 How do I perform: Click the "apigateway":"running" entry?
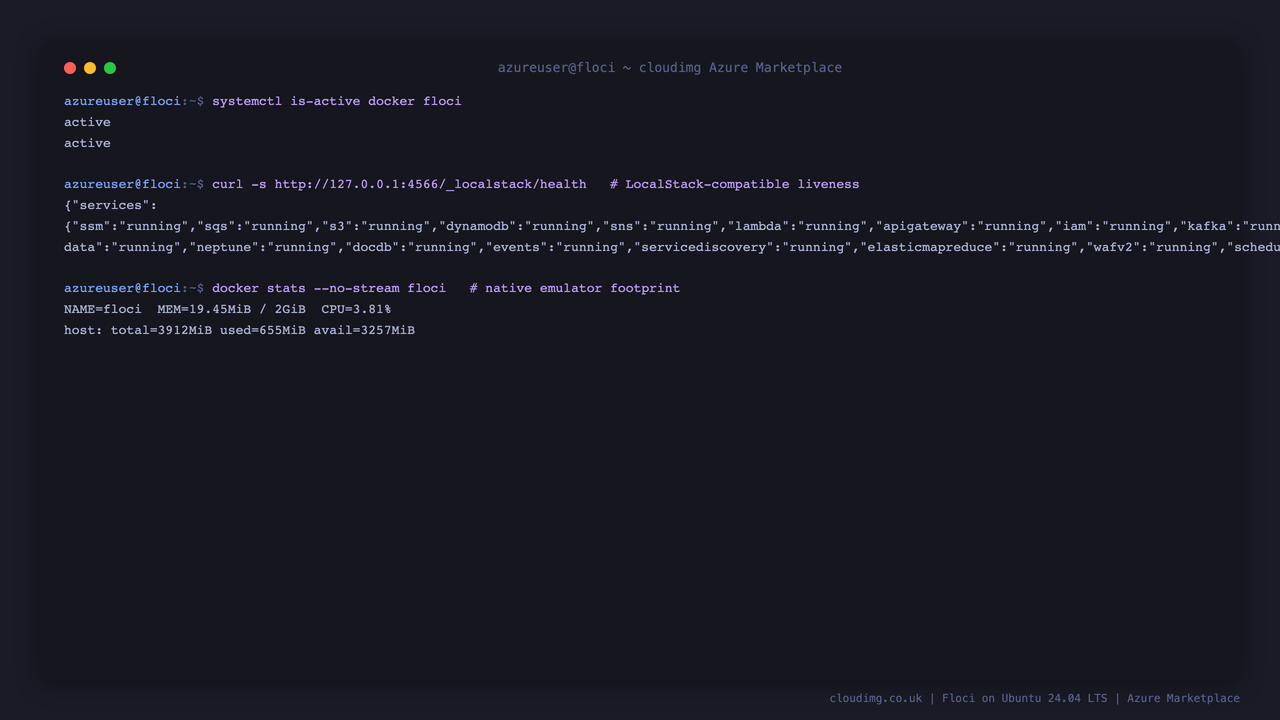(x=960, y=226)
